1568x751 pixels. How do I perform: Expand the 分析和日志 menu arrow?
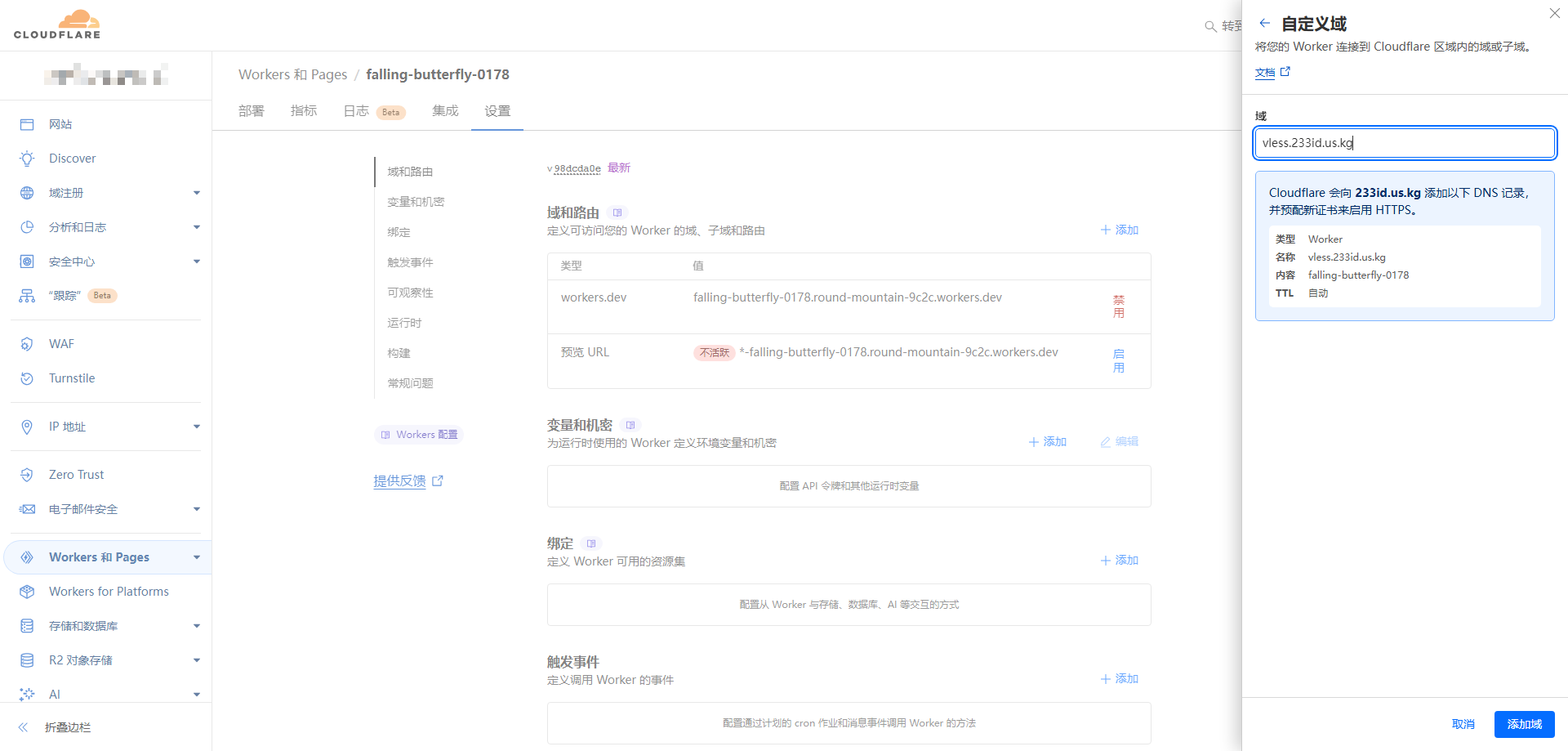pyautogui.click(x=197, y=227)
